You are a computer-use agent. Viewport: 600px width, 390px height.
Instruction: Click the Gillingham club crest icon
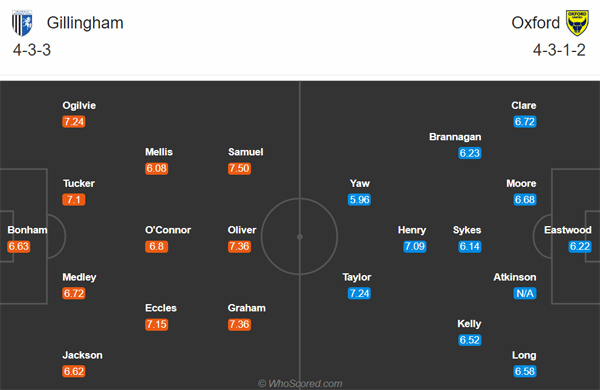coord(22,23)
